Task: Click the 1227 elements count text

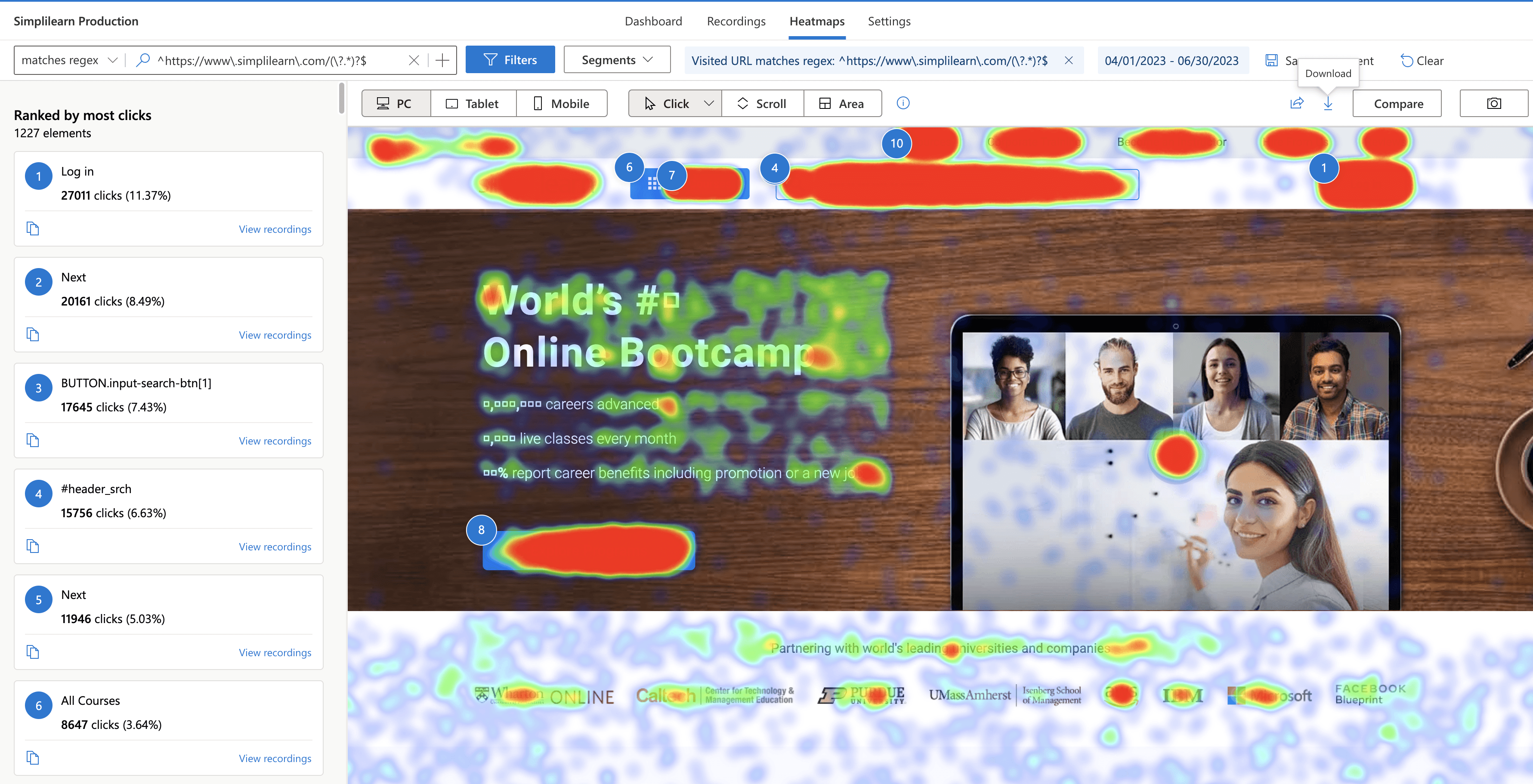Action: coord(53,133)
